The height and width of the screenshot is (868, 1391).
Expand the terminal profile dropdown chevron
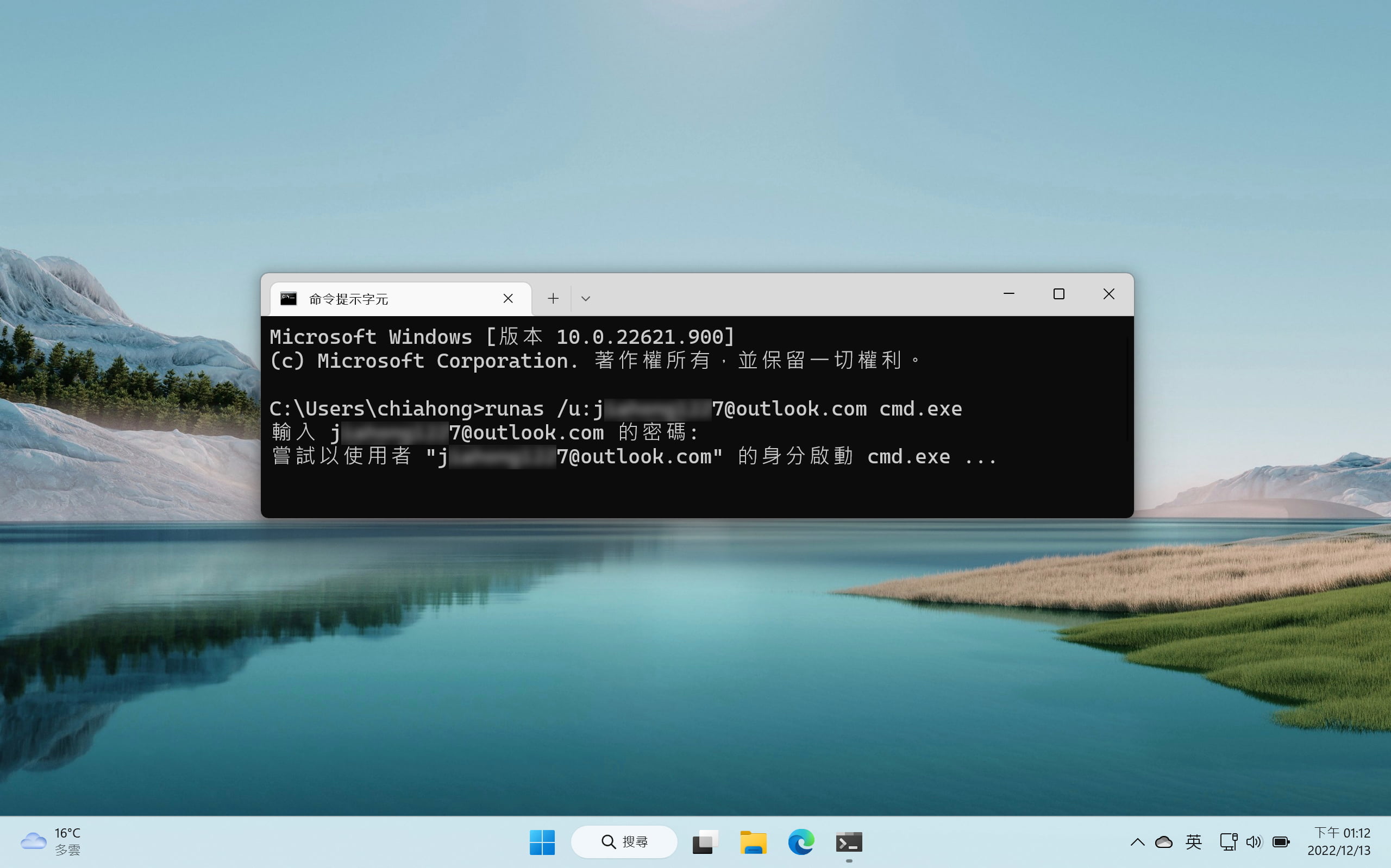(586, 299)
